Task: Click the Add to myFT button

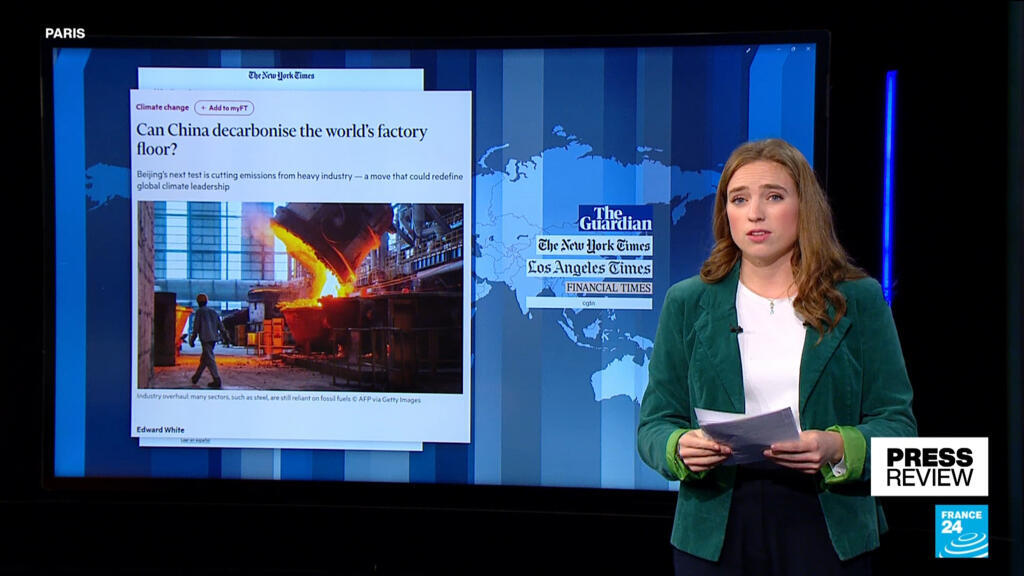Action: [x=225, y=107]
